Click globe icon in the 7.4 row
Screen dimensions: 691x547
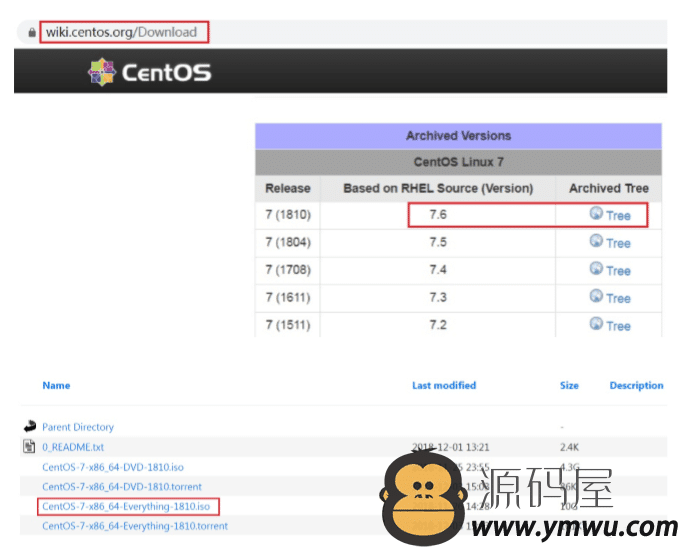596,268
